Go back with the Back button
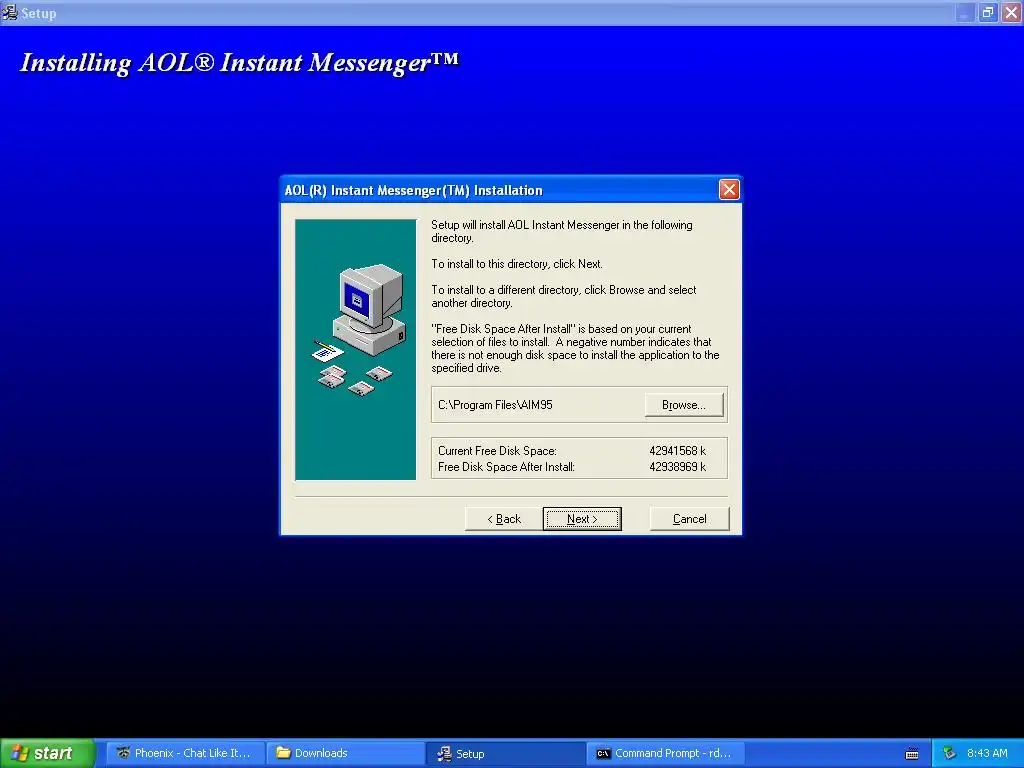The height and width of the screenshot is (768, 1024). tap(504, 519)
